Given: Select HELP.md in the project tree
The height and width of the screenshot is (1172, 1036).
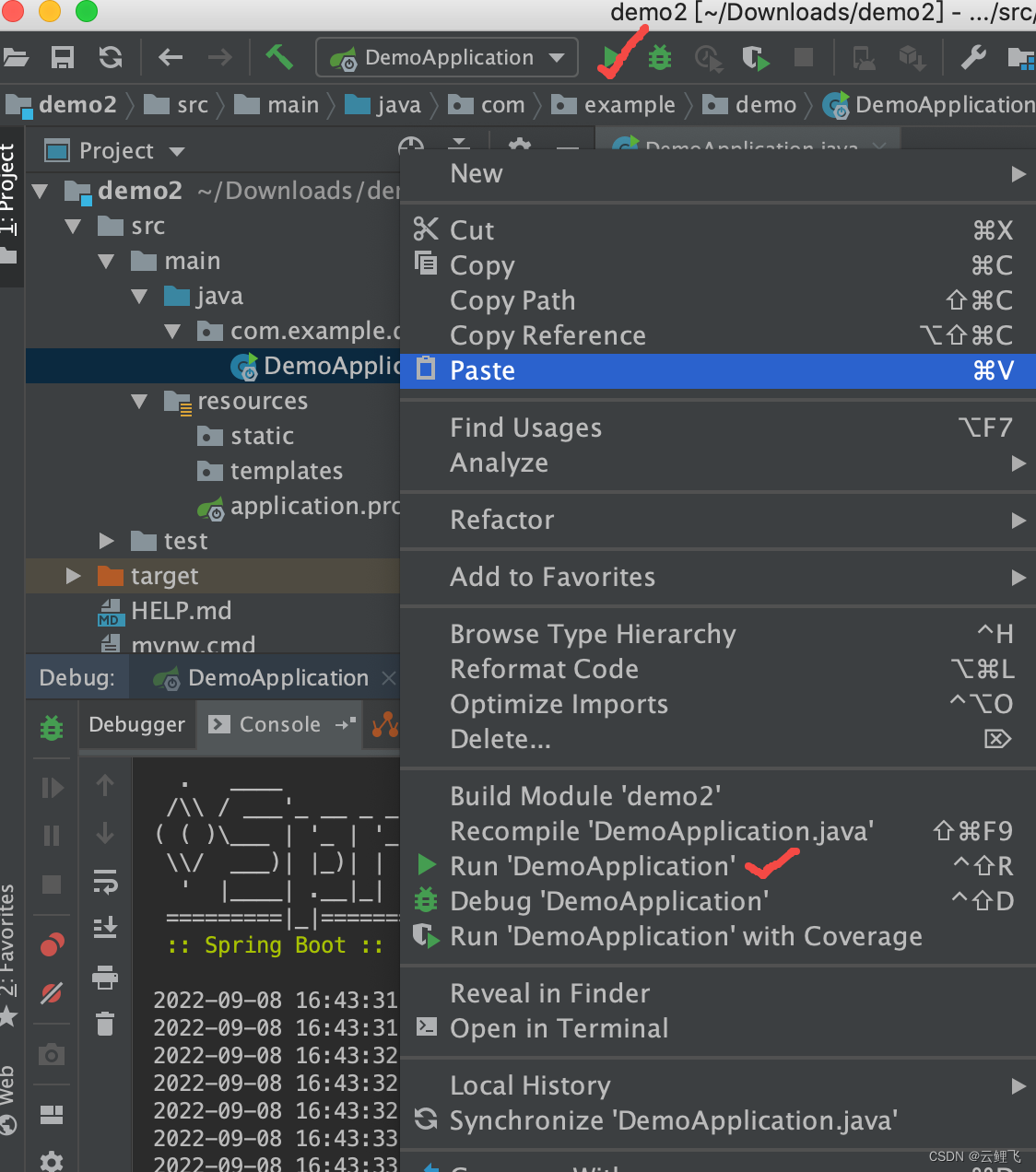Looking at the screenshot, I should (x=165, y=611).
